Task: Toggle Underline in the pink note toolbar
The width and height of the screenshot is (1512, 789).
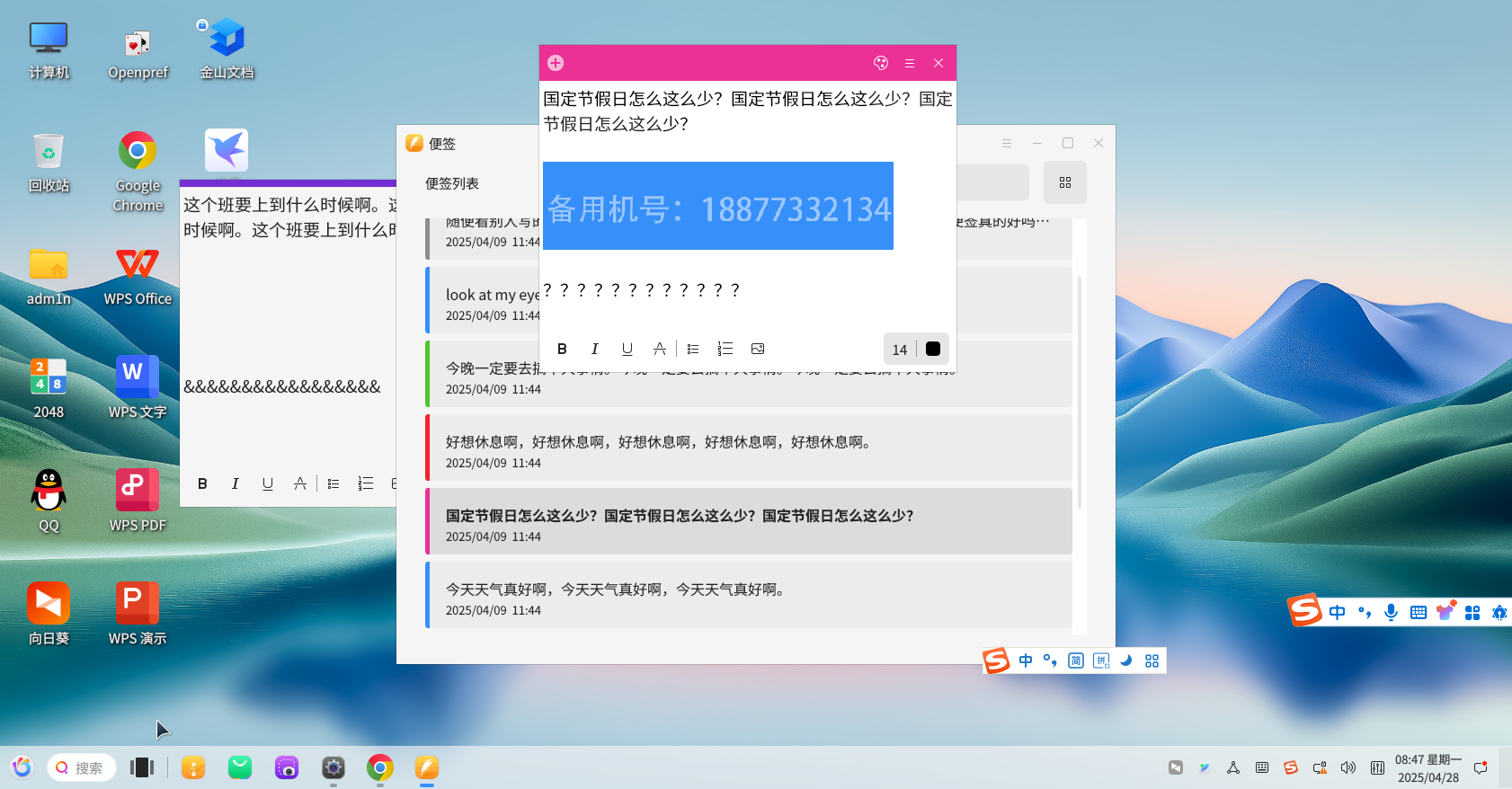Action: point(627,349)
